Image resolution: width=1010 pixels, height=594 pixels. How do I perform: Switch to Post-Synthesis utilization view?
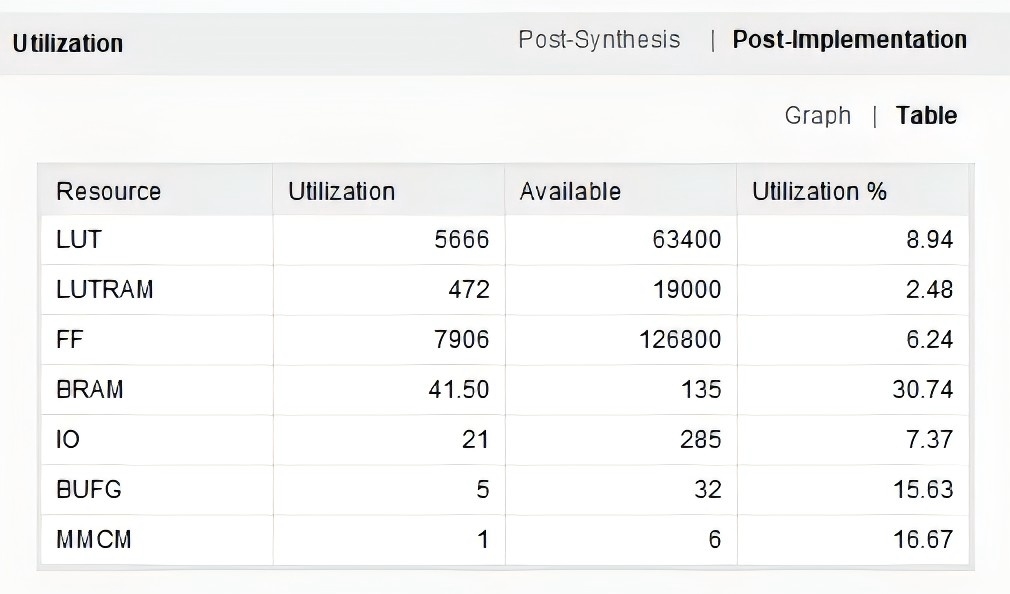(599, 40)
